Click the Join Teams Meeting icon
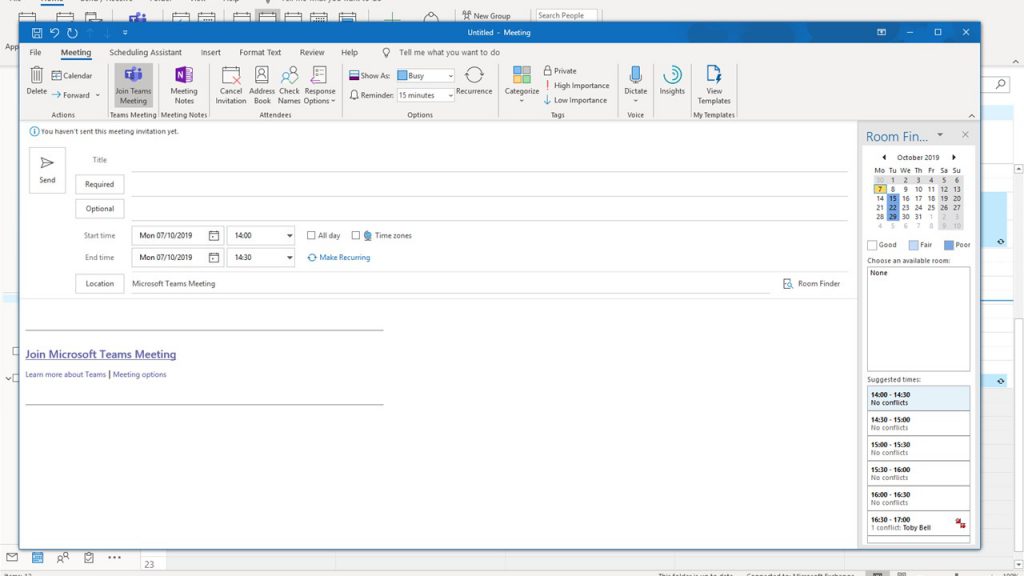Image resolution: width=1024 pixels, height=576 pixels. coord(133,85)
